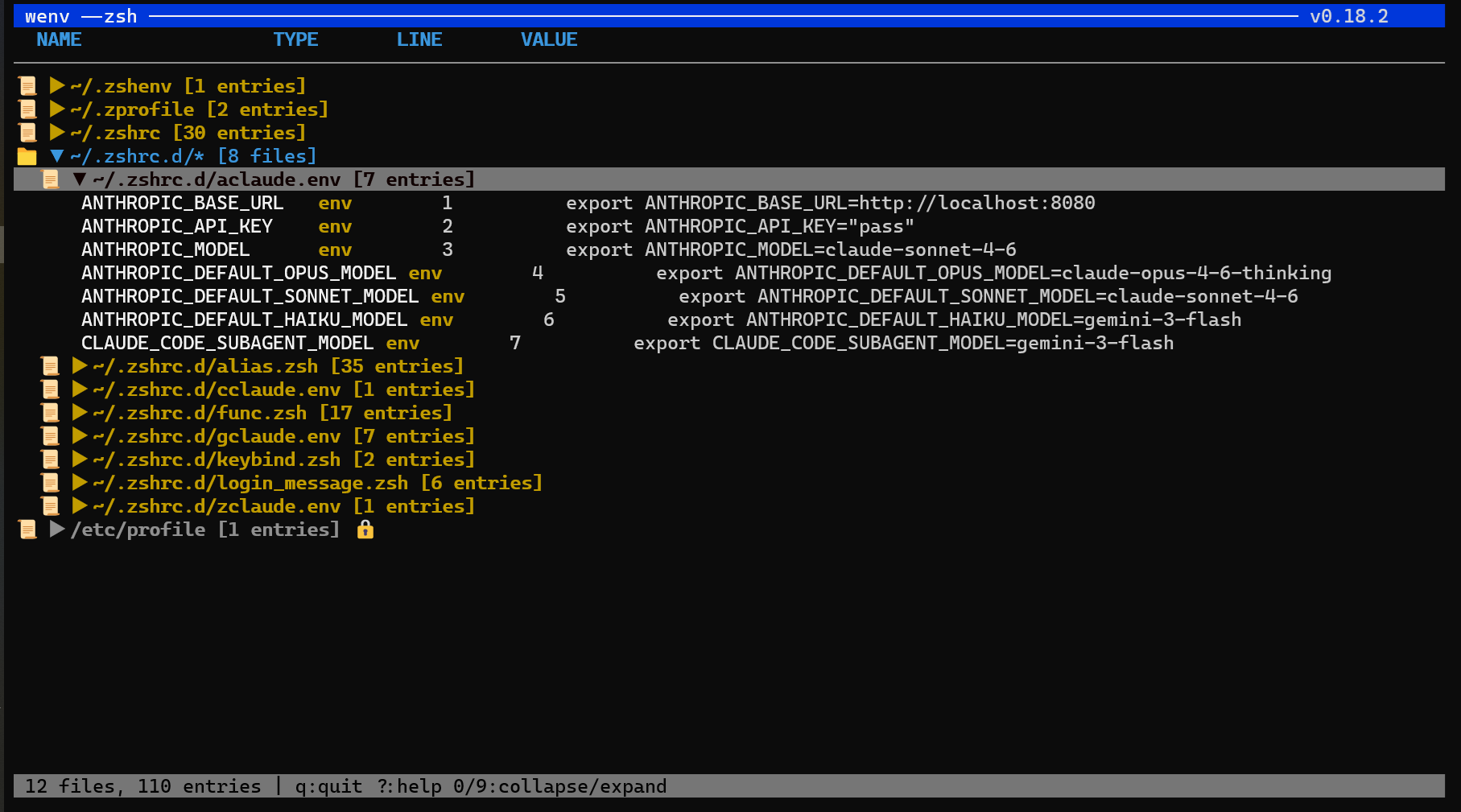
Task: Click the claude-opus-4-6-thinking export value
Action: point(994,273)
